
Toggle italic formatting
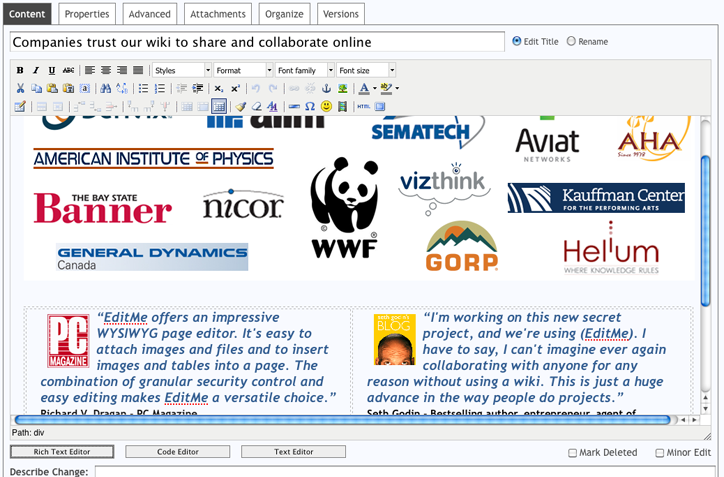tap(36, 70)
